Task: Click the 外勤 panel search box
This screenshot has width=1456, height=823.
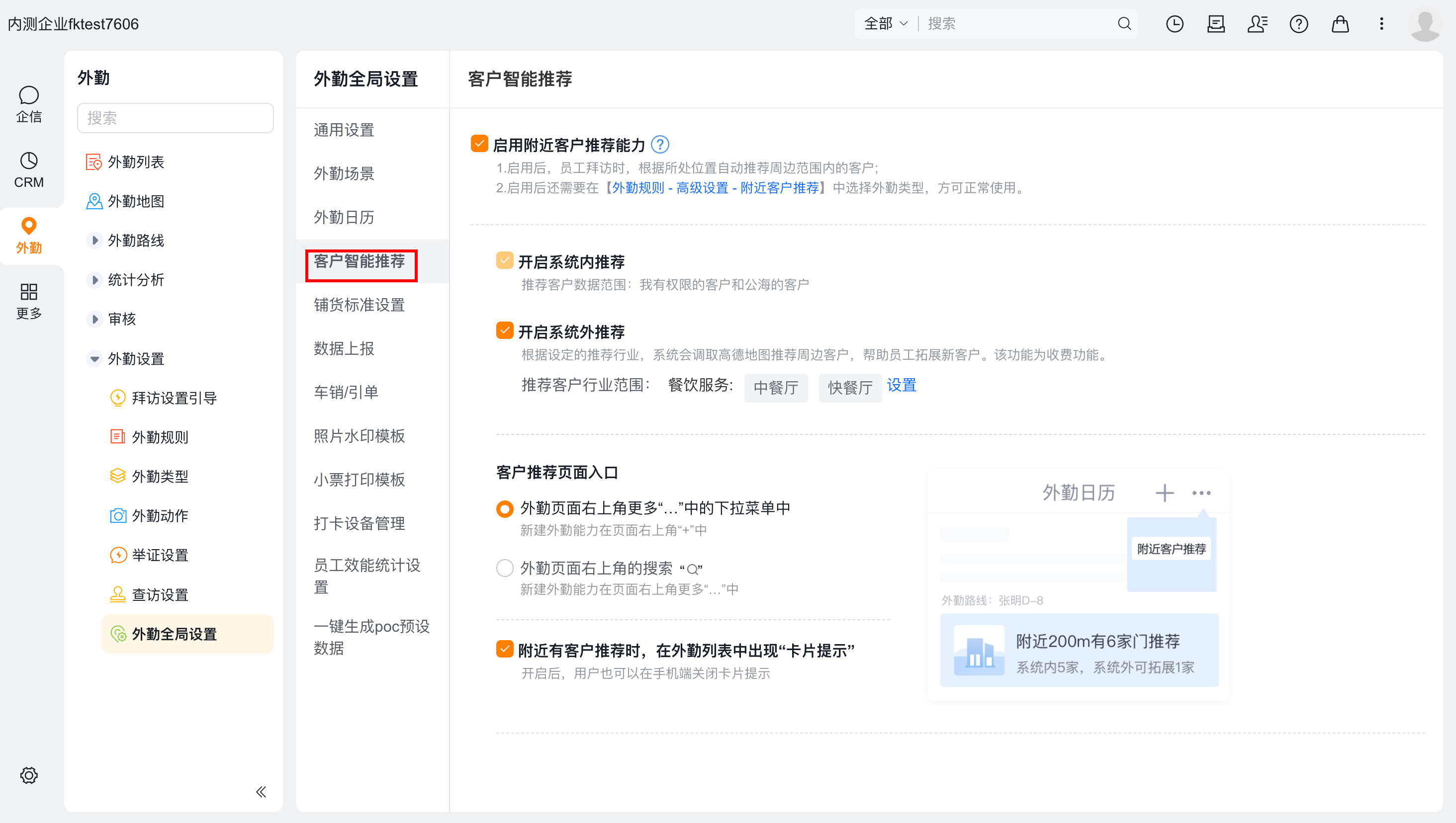Action: tap(175, 118)
